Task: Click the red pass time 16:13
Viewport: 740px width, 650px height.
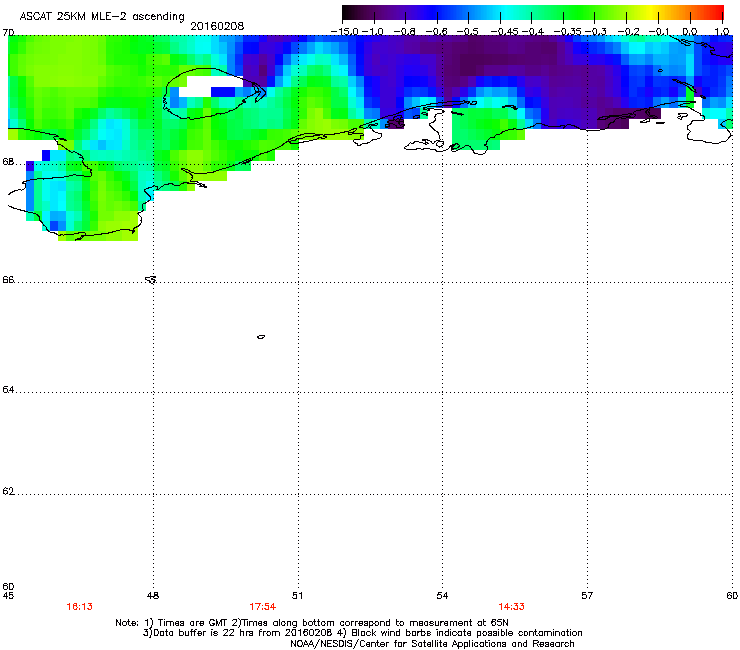Action: (79, 607)
